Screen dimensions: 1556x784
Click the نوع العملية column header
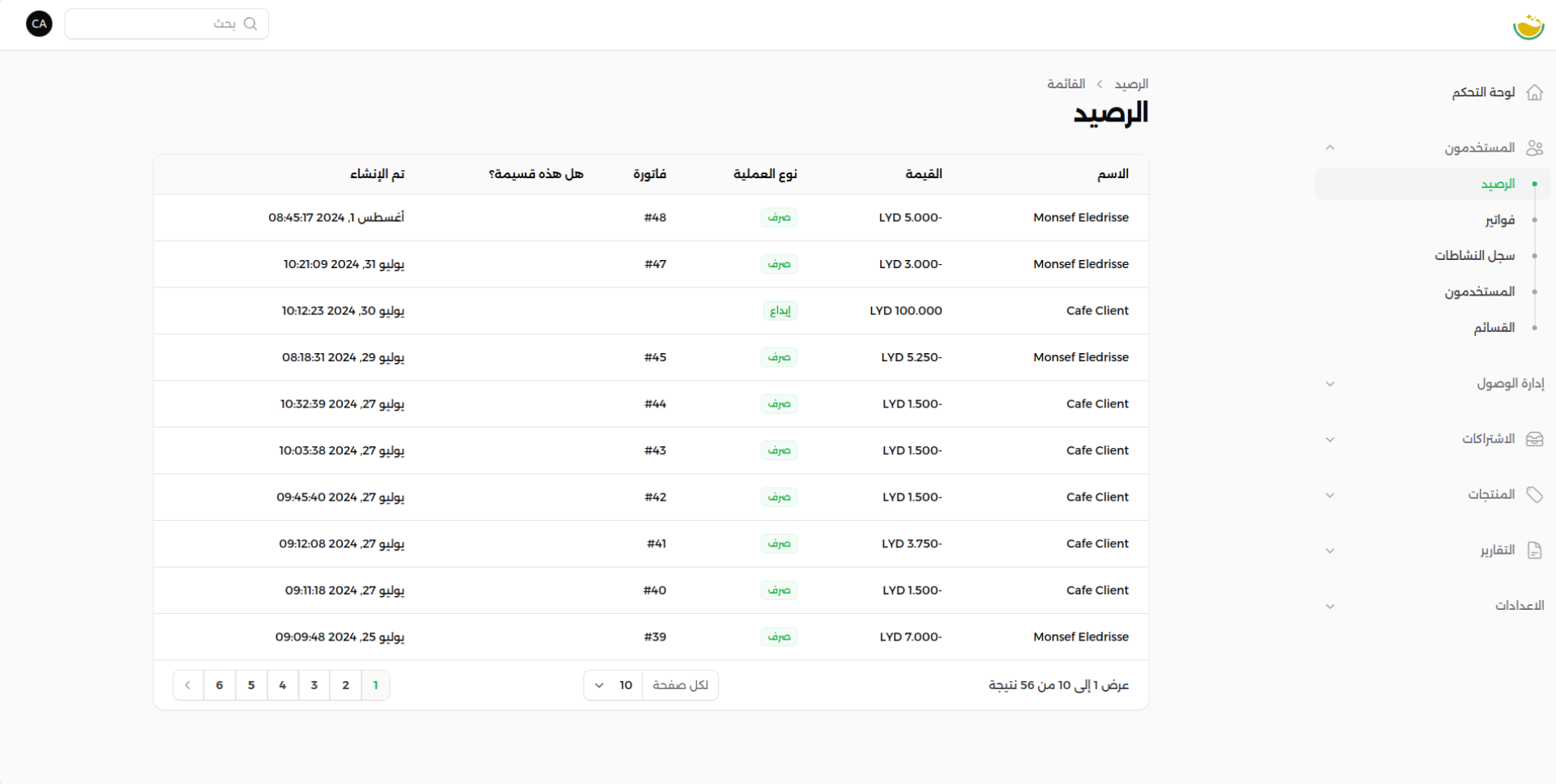click(x=765, y=174)
